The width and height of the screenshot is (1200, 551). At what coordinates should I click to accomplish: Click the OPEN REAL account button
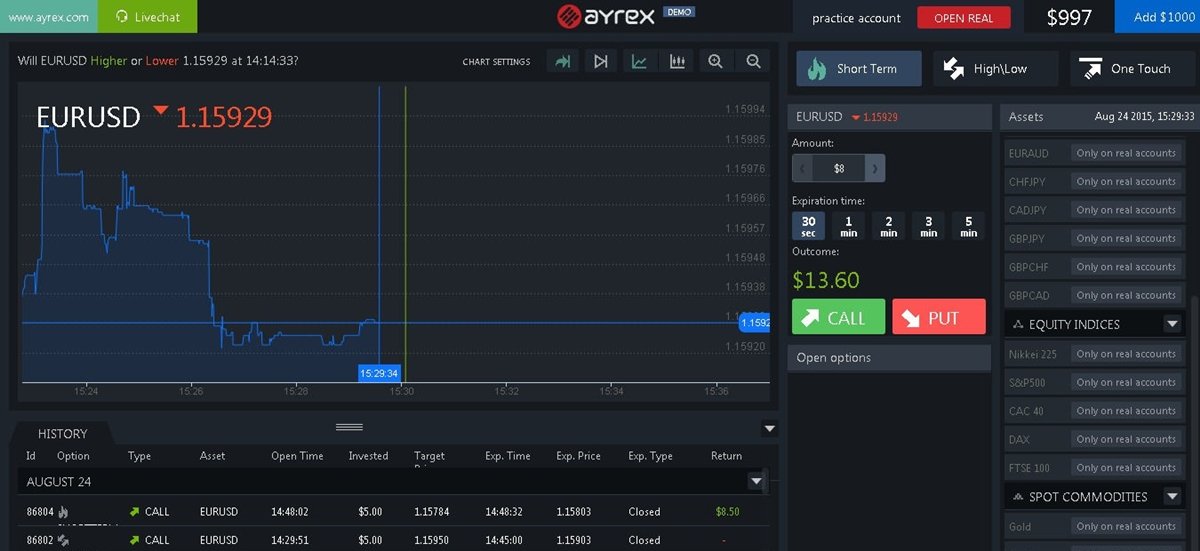point(963,18)
